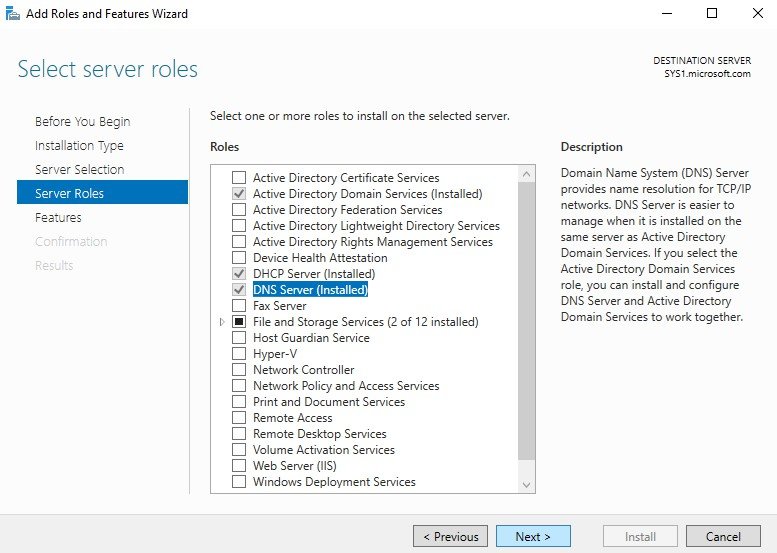Enable Windows Deployment Services checkbox
Image resolution: width=777 pixels, height=553 pixels.
[239, 482]
